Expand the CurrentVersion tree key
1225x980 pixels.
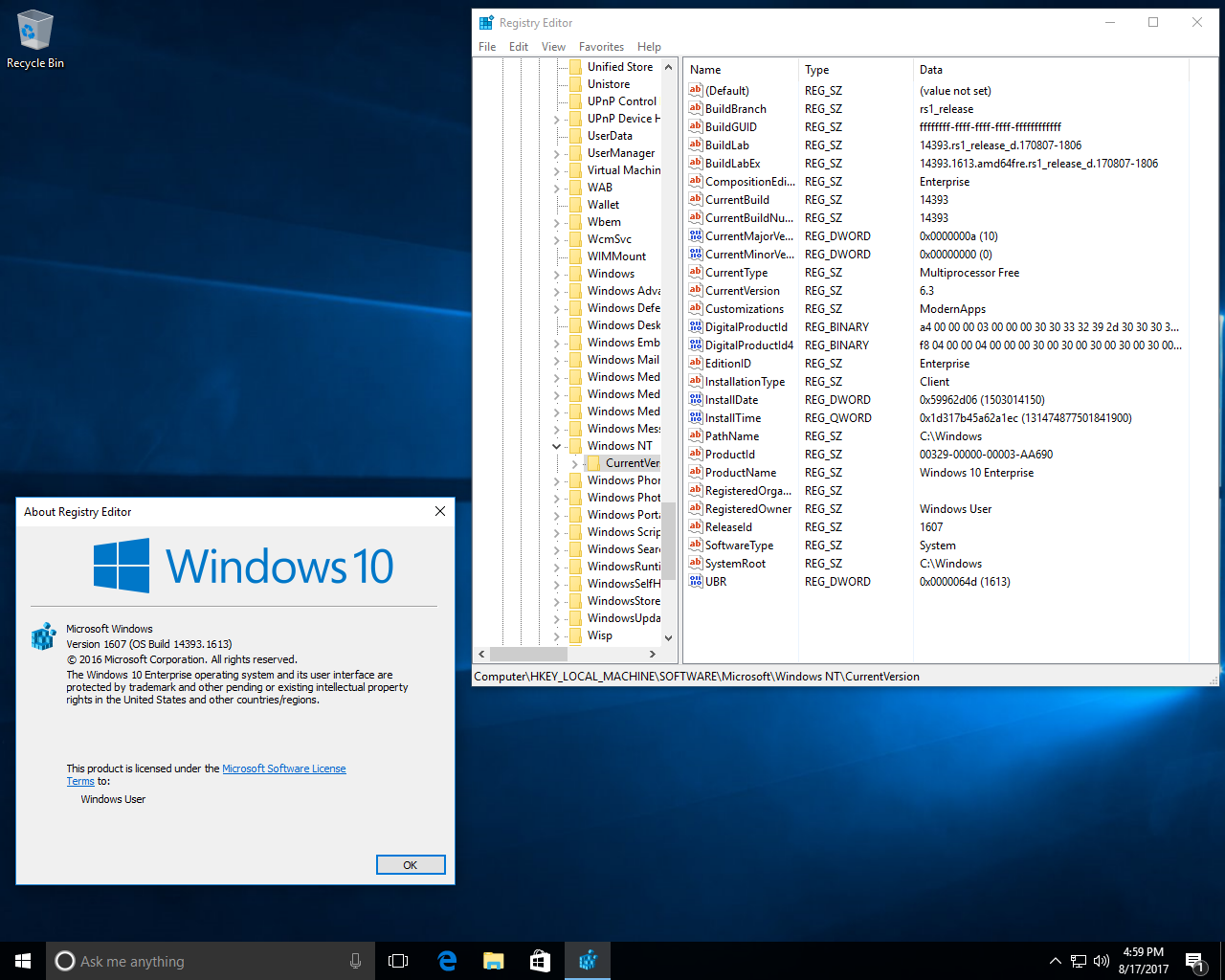tap(574, 463)
